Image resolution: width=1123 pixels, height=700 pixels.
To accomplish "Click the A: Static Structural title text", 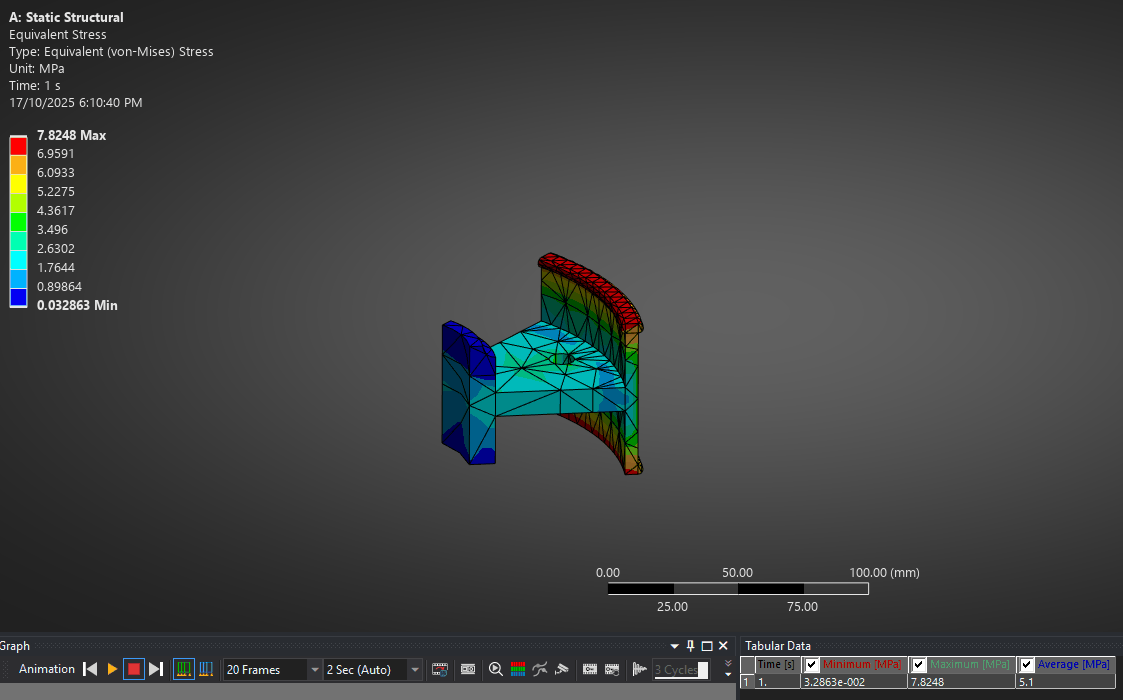I will point(66,17).
